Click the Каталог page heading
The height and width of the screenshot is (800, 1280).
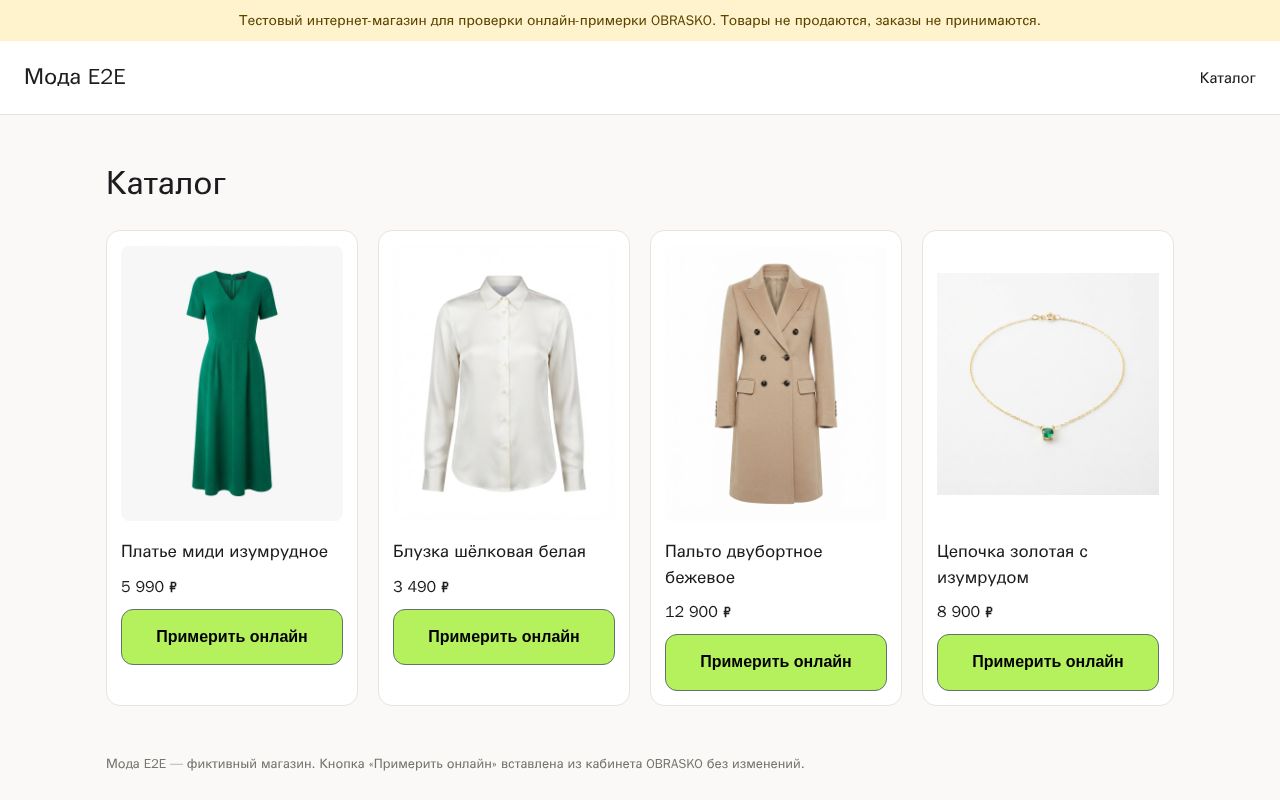pyautogui.click(x=166, y=183)
